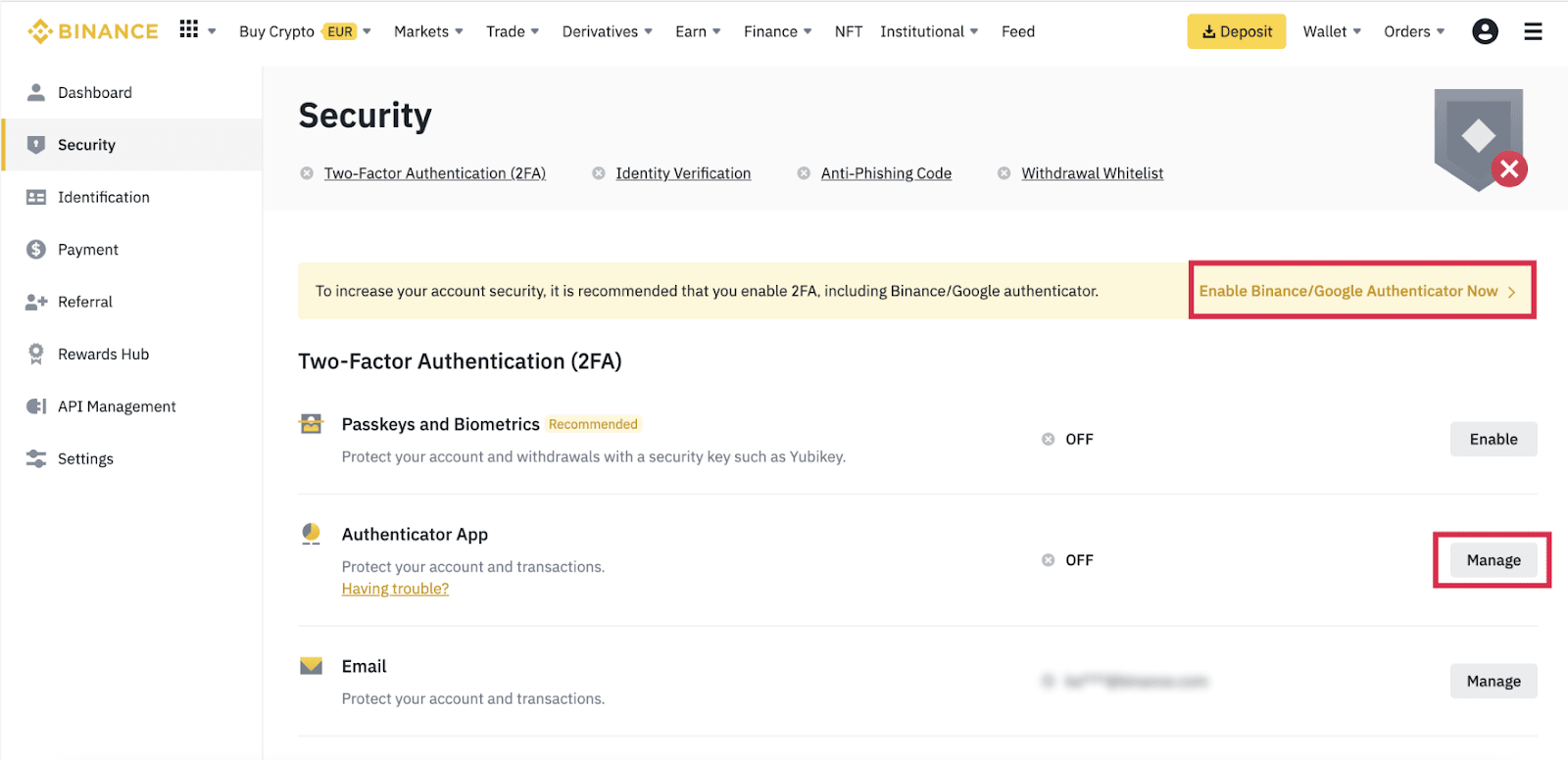Click the Rewards Hub medal icon
The width and height of the screenshot is (1568, 760).
36,354
